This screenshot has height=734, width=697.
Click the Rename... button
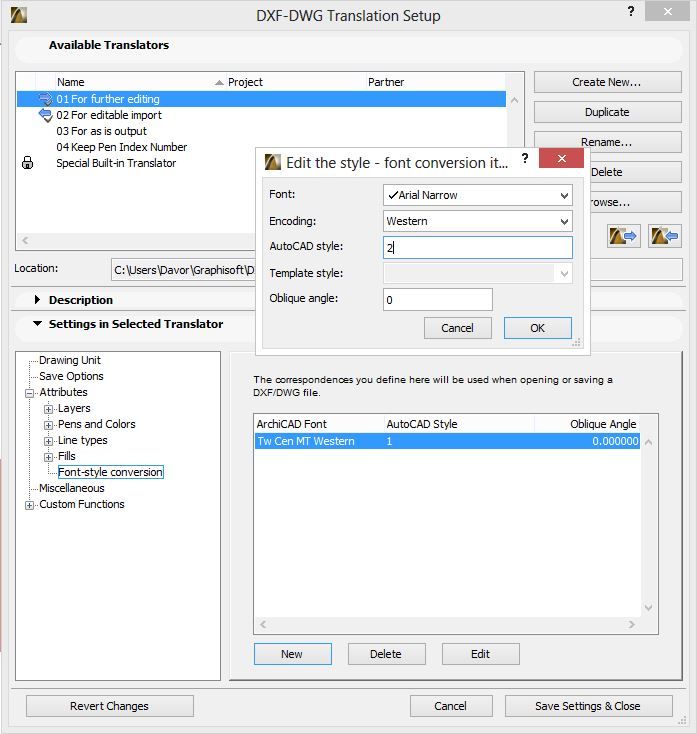coord(607,141)
